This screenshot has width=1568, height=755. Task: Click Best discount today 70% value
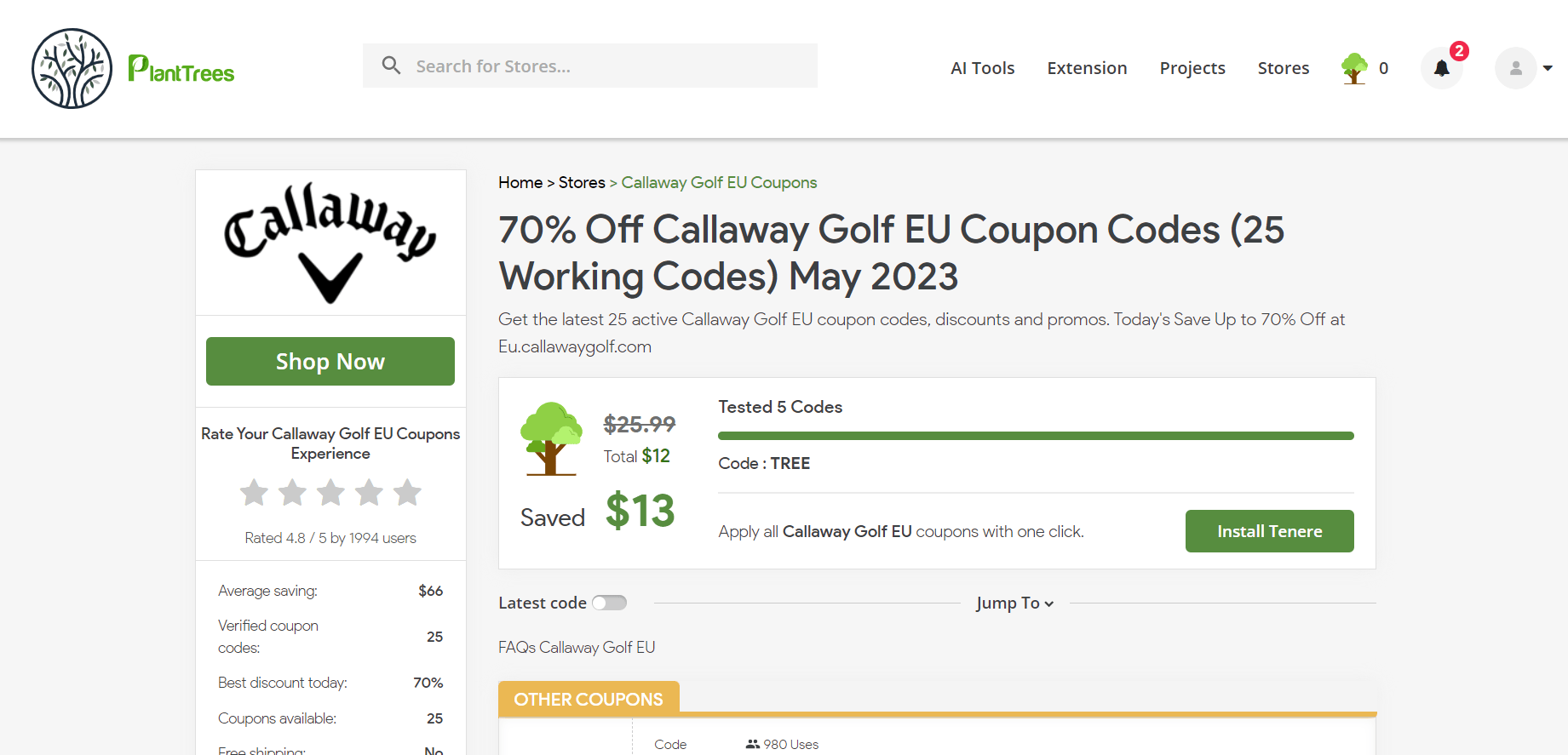[x=428, y=683]
